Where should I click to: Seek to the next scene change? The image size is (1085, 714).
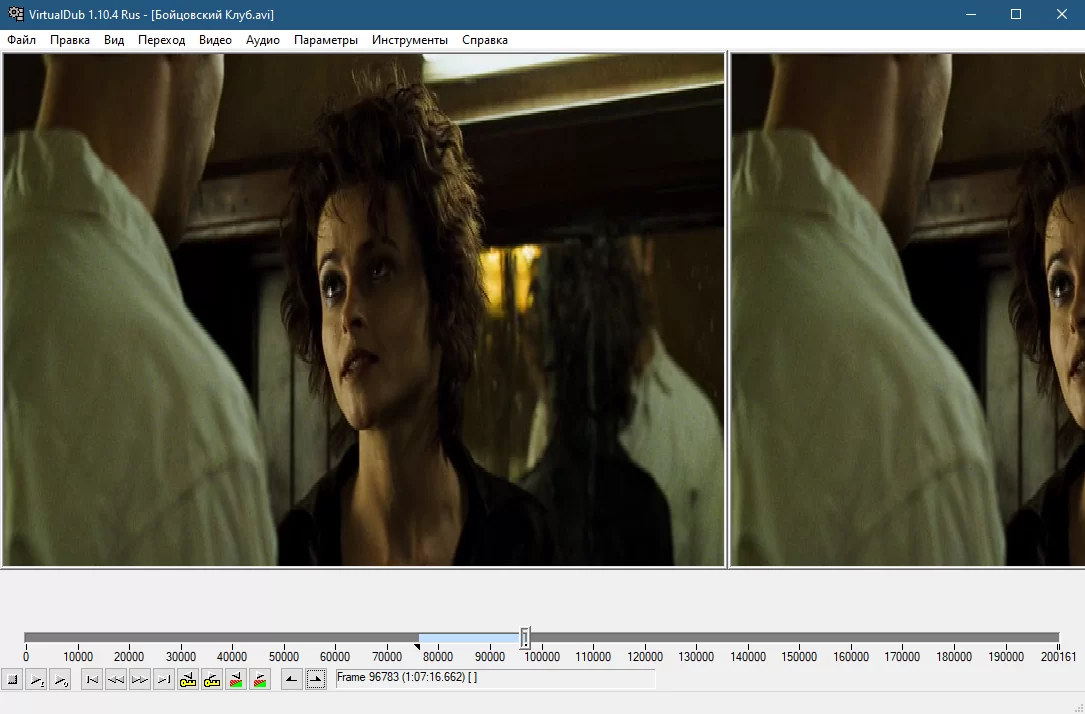pos(260,679)
